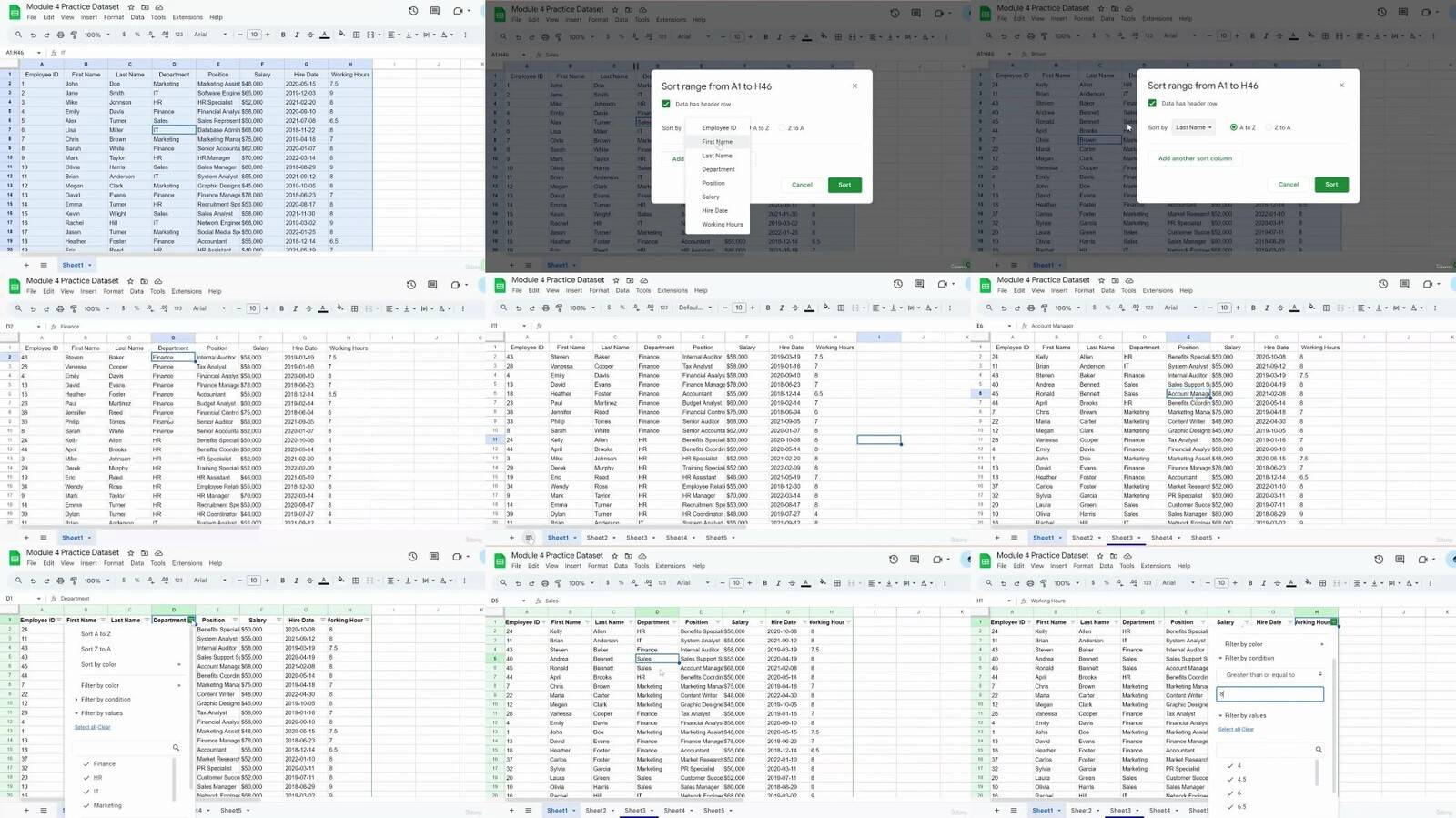Switch to Sheet3 tab in the I11 sheet
The height and width of the screenshot is (818, 1456).
pyautogui.click(x=637, y=538)
